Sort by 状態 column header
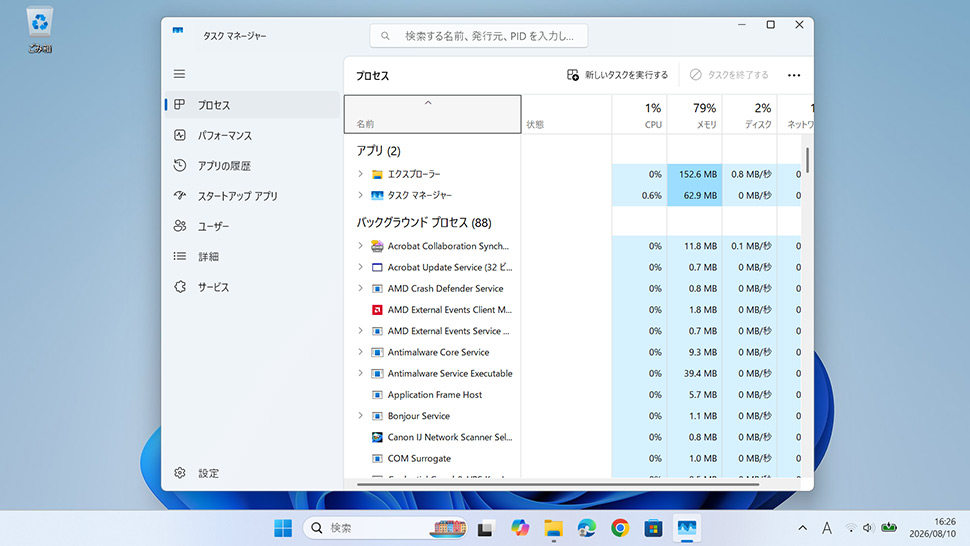Image resolution: width=970 pixels, height=546 pixels. coord(567,114)
